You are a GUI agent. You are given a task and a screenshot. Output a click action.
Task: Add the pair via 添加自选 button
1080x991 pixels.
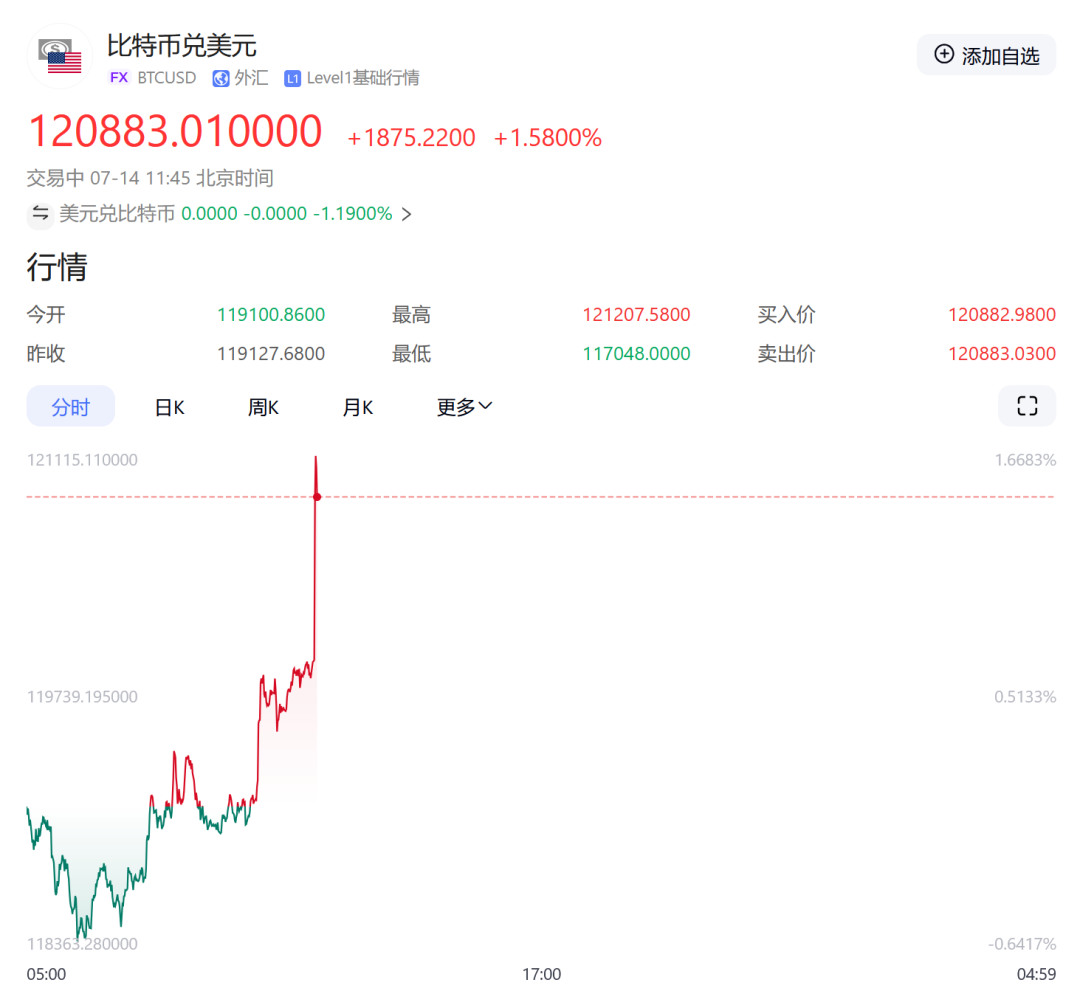coord(986,55)
